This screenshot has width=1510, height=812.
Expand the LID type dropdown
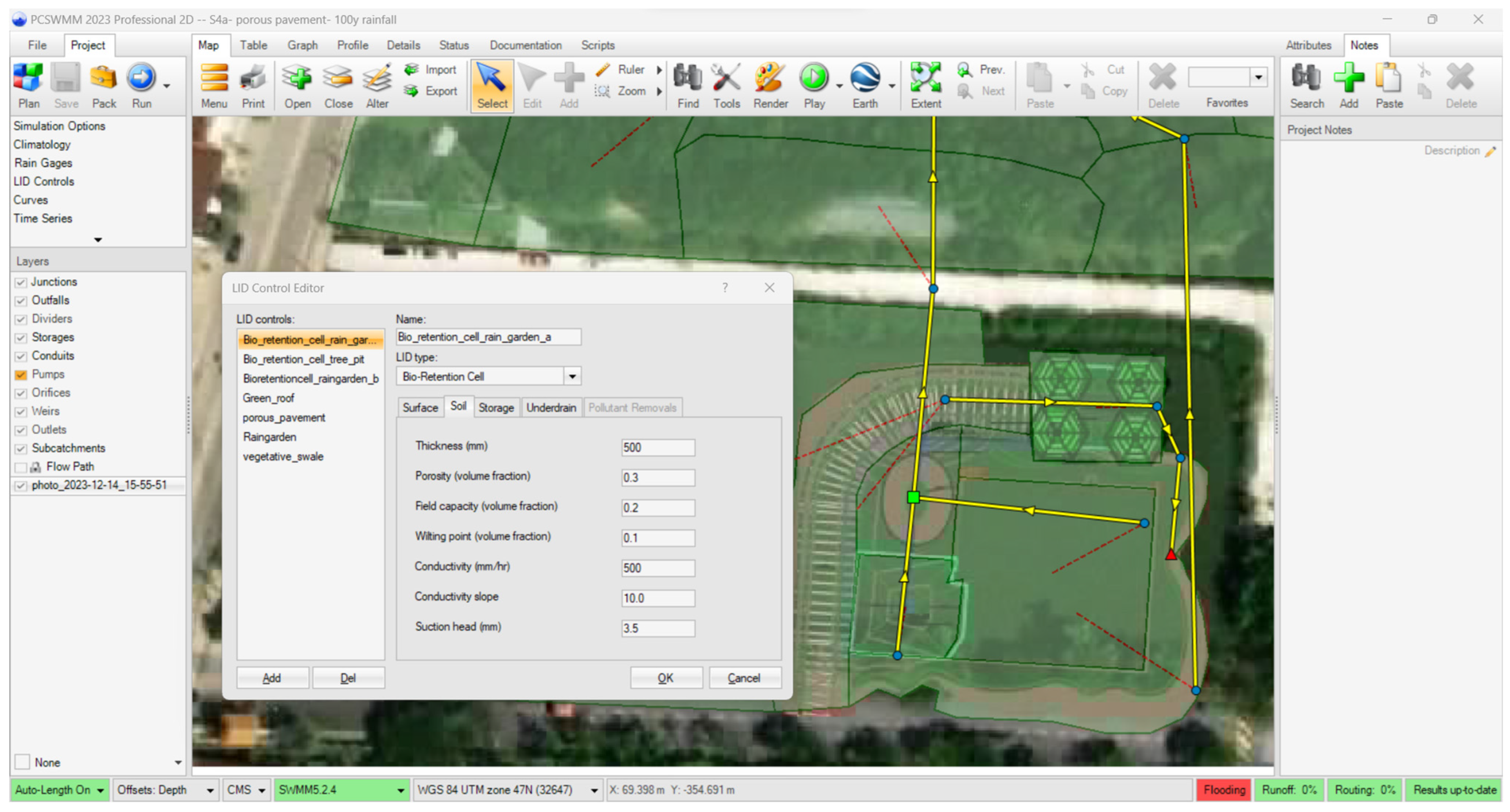click(x=572, y=376)
